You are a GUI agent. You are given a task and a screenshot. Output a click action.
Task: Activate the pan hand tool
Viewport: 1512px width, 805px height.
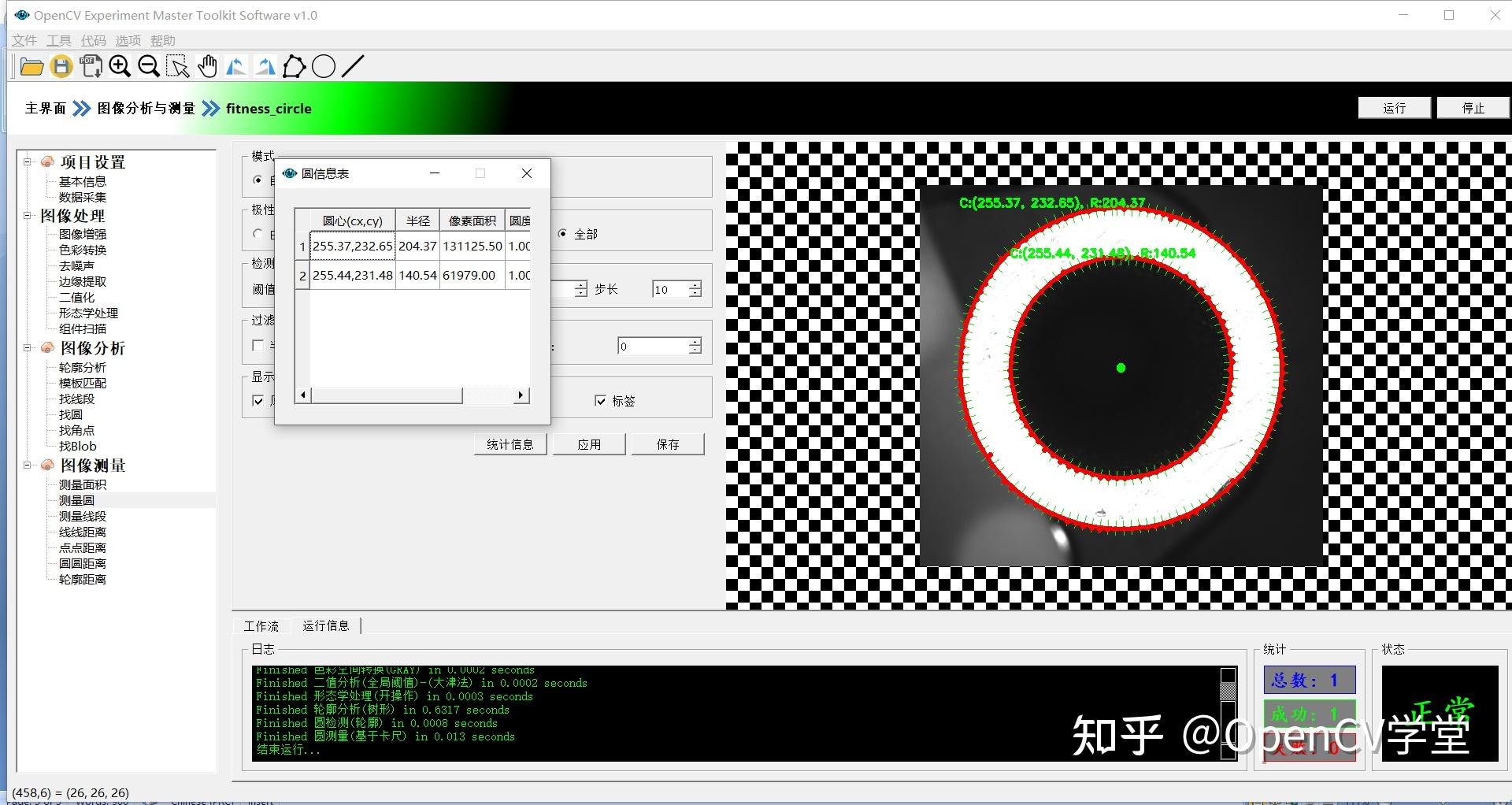tap(207, 66)
